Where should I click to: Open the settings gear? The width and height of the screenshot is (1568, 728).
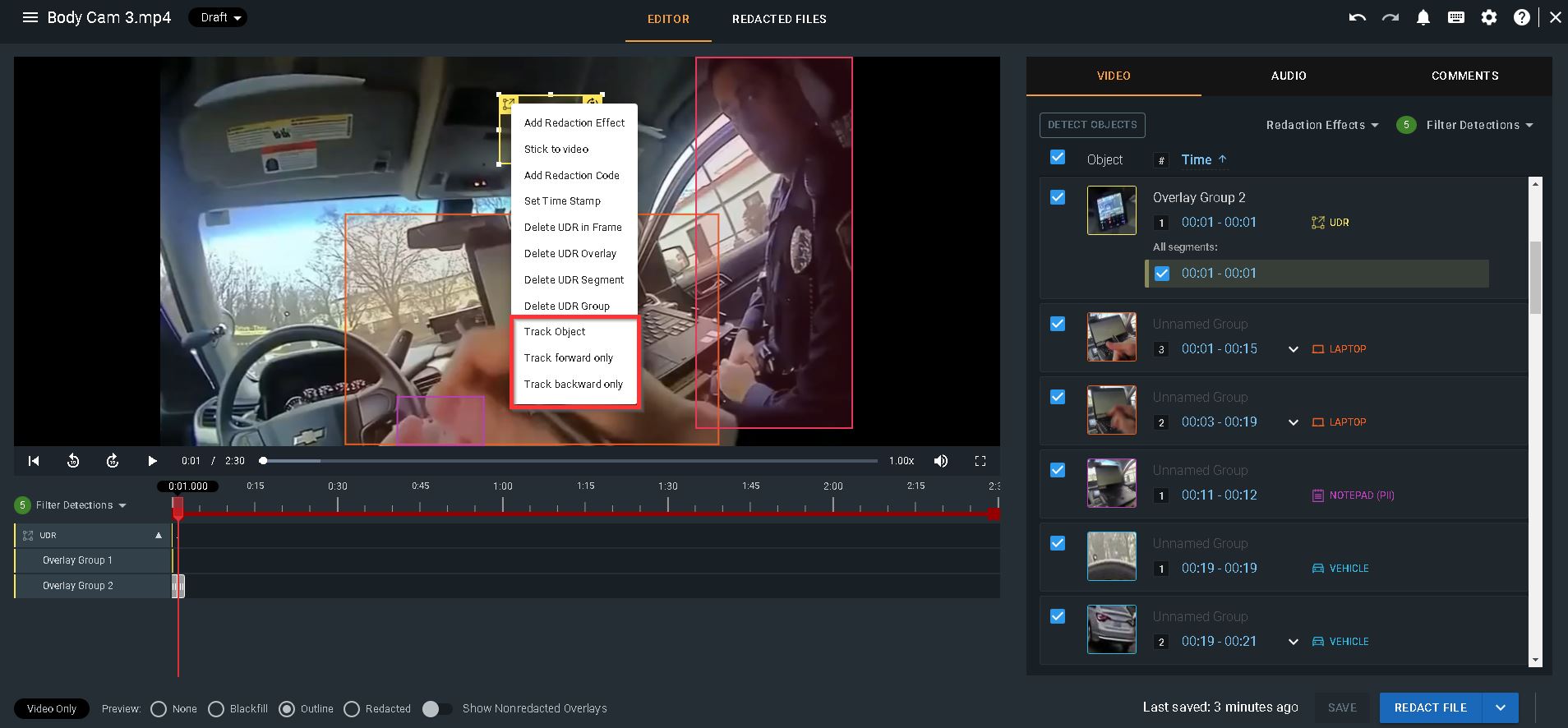pos(1489,17)
